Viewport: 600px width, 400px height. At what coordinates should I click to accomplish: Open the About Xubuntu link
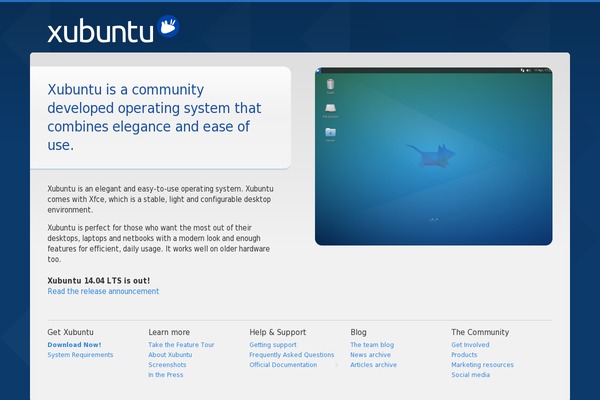pyautogui.click(x=170, y=355)
